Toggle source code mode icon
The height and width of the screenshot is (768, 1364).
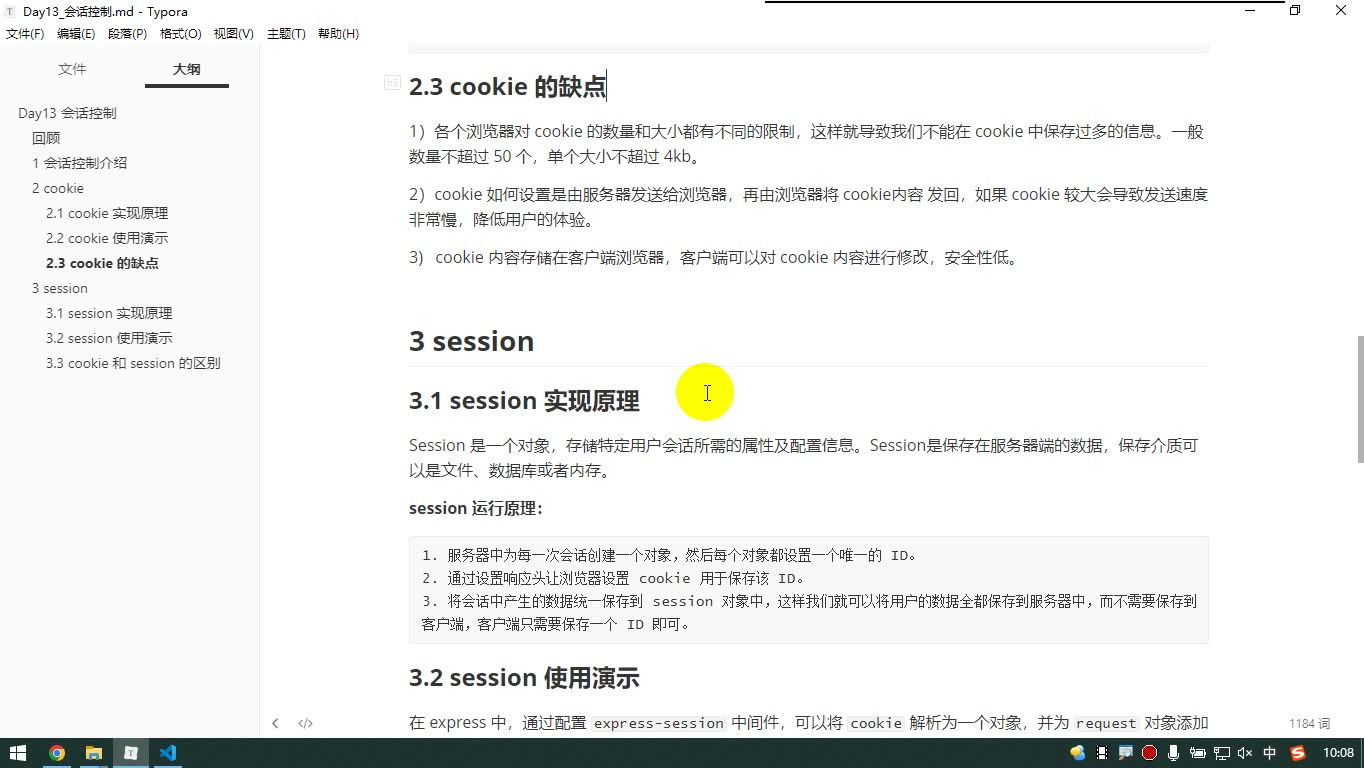pyautogui.click(x=306, y=723)
